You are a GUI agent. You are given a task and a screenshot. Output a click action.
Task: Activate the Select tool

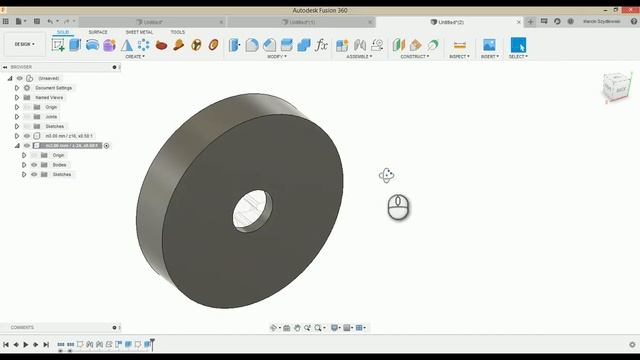[x=518, y=45]
